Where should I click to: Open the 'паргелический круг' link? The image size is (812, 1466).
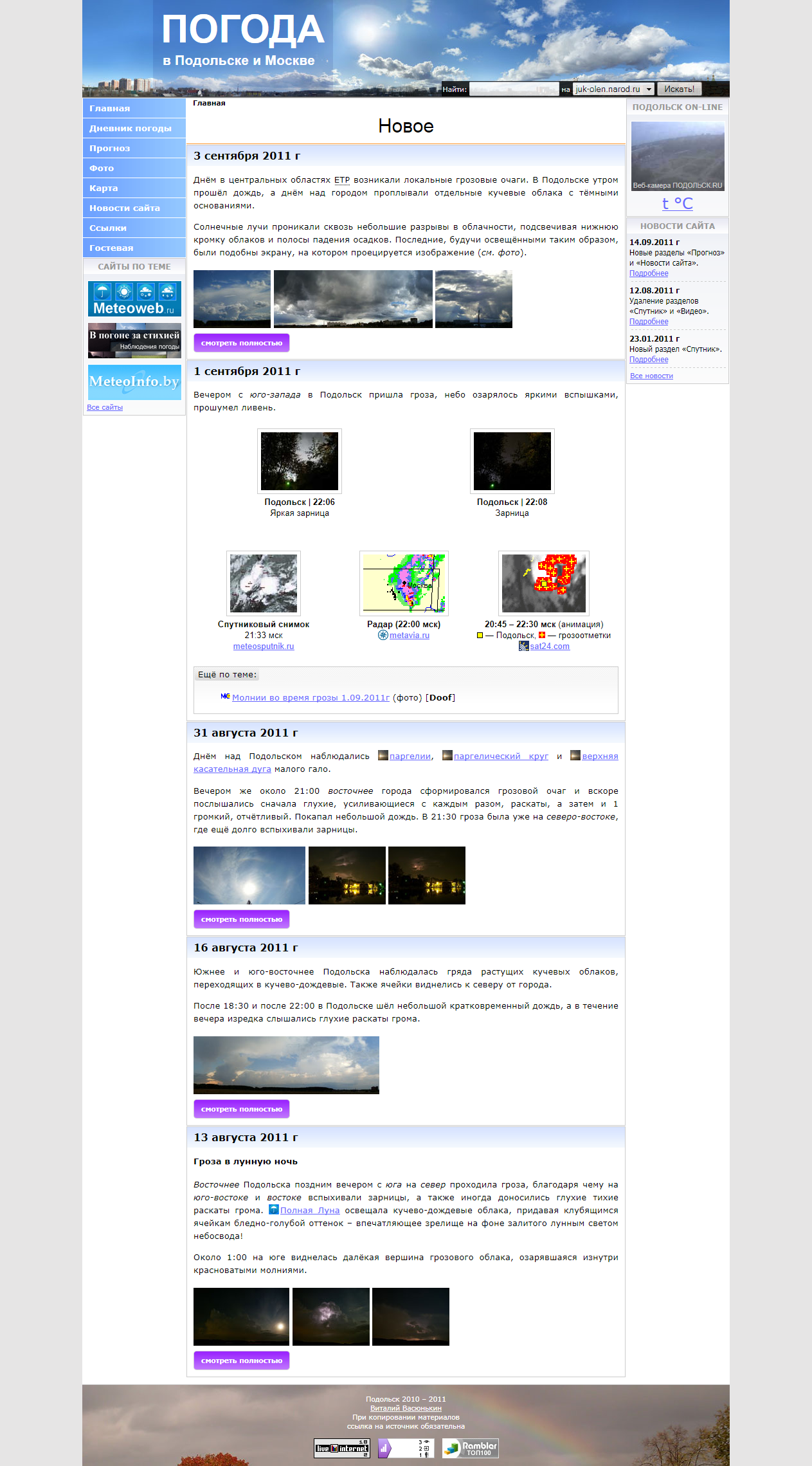coord(501,756)
